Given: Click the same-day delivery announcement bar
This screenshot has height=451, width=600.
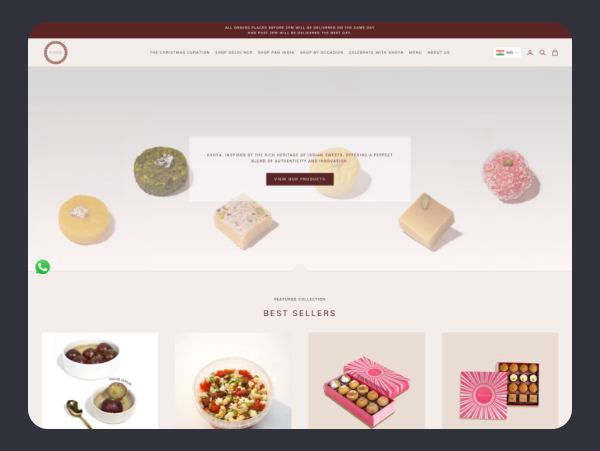Looking at the screenshot, I should [x=300, y=30].
